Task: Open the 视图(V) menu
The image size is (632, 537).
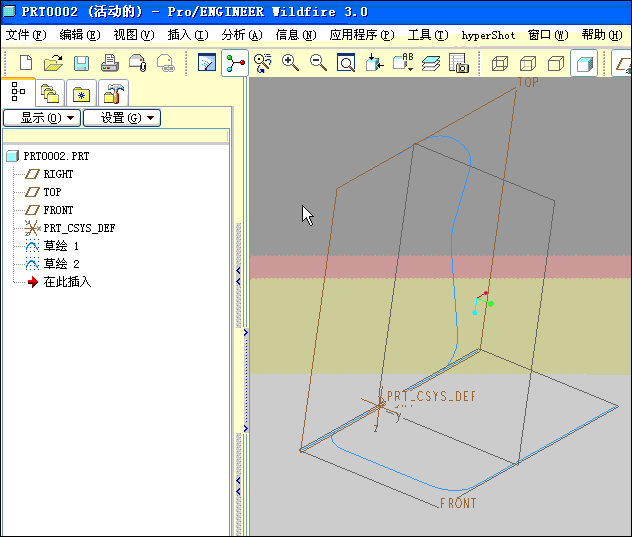Action: [134, 35]
